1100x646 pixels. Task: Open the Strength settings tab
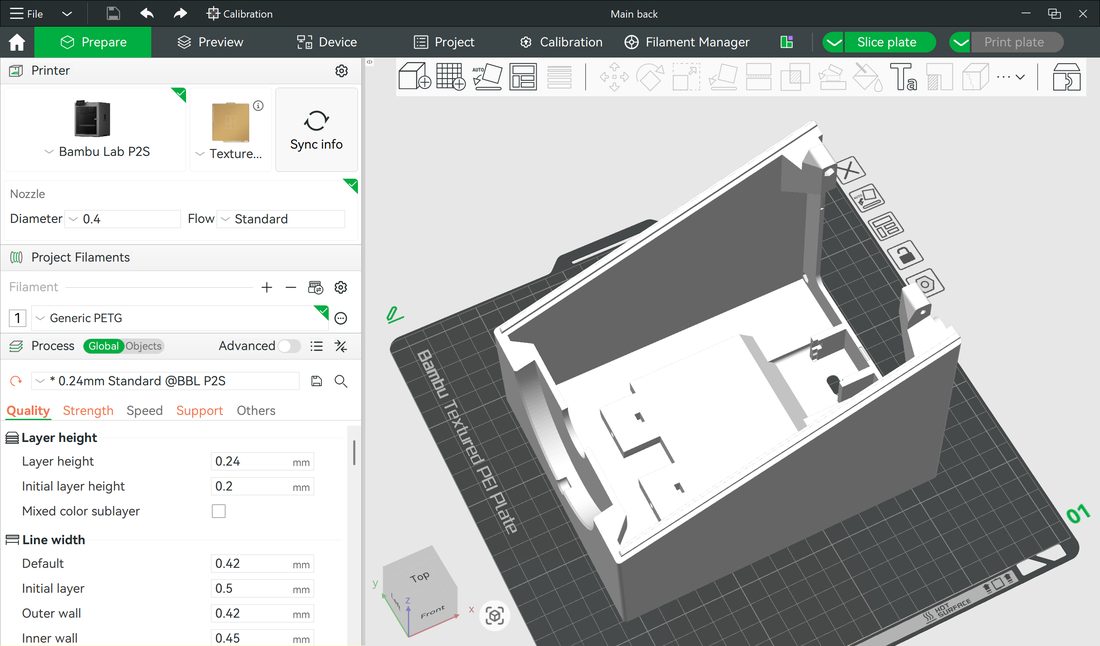88,410
